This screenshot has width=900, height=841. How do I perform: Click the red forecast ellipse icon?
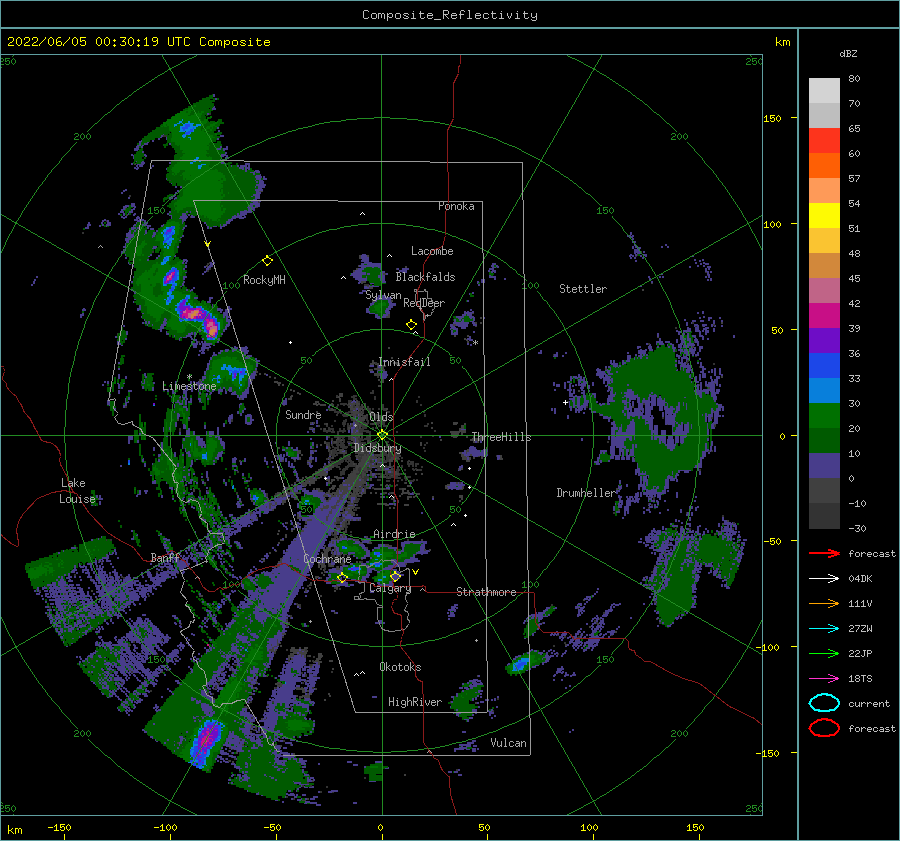pos(824,728)
